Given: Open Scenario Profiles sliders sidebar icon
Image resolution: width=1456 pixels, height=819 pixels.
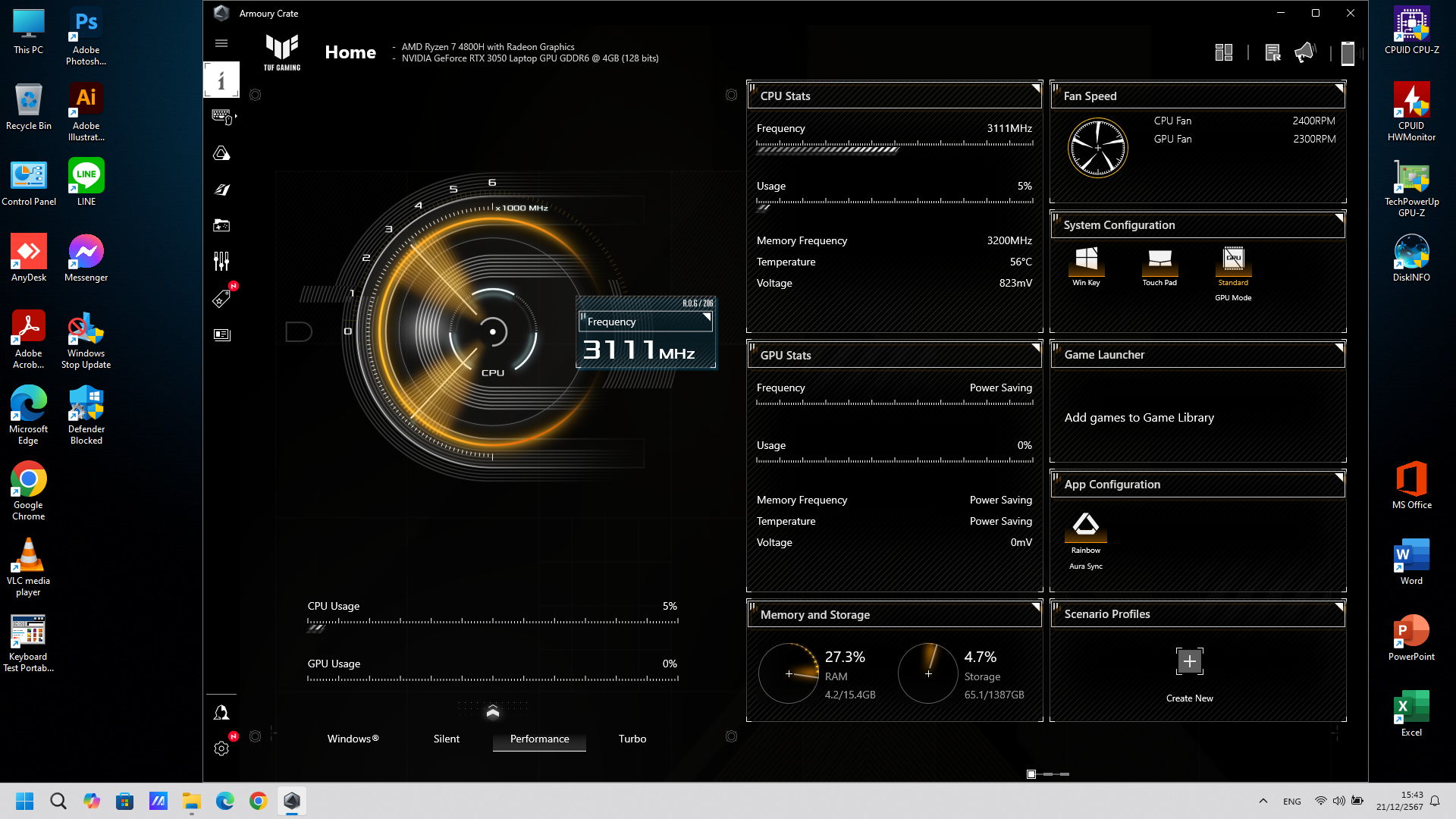Looking at the screenshot, I should point(221,262).
